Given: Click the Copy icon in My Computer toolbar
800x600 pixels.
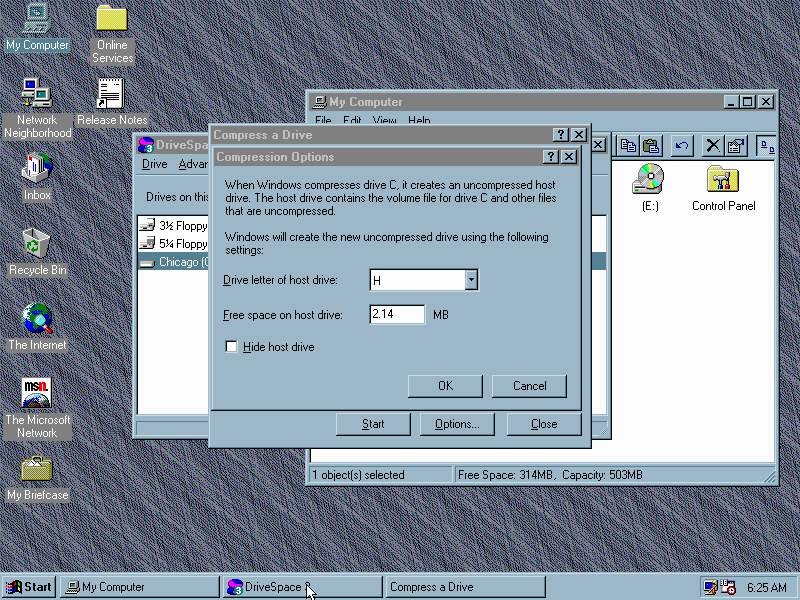Looking at the screenshot, I should point(628,146).
